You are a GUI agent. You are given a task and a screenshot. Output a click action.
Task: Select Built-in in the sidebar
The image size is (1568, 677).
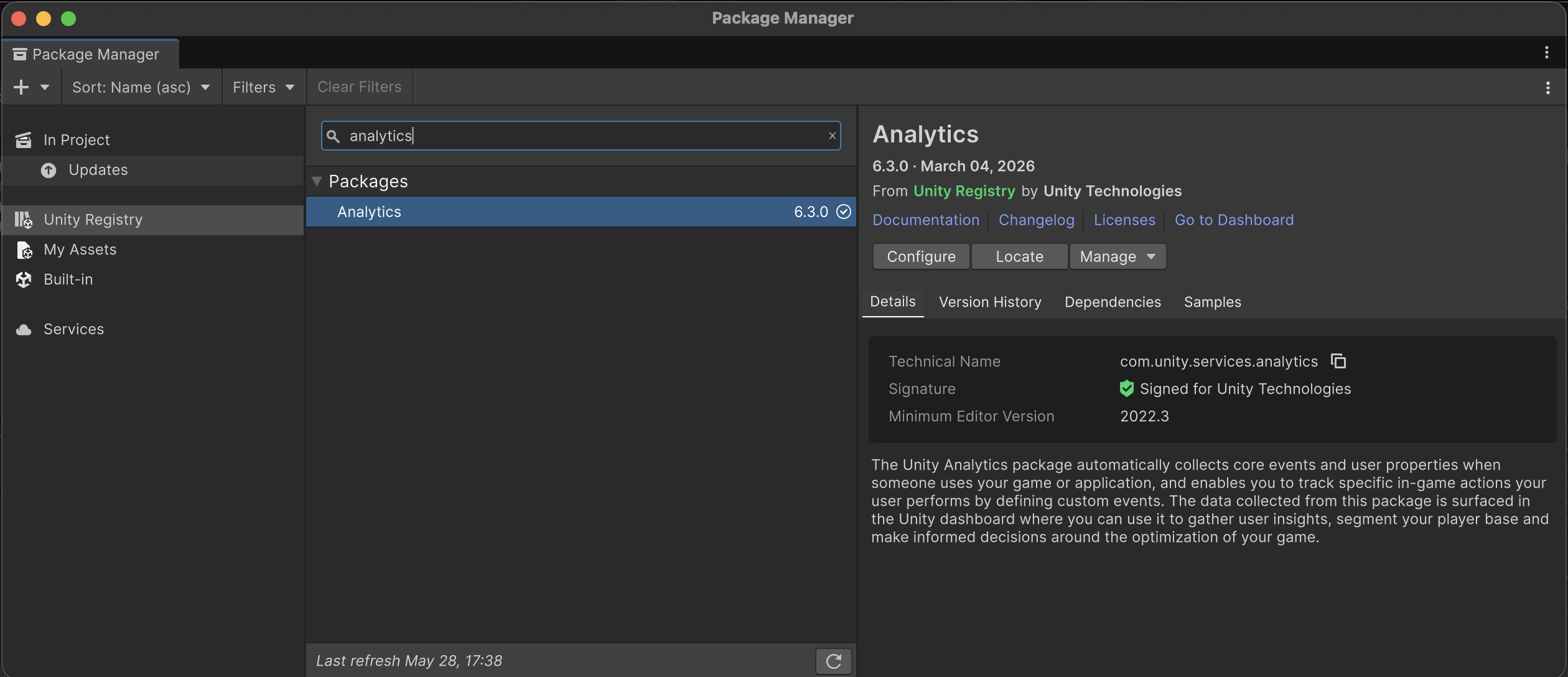coord(153,279)
